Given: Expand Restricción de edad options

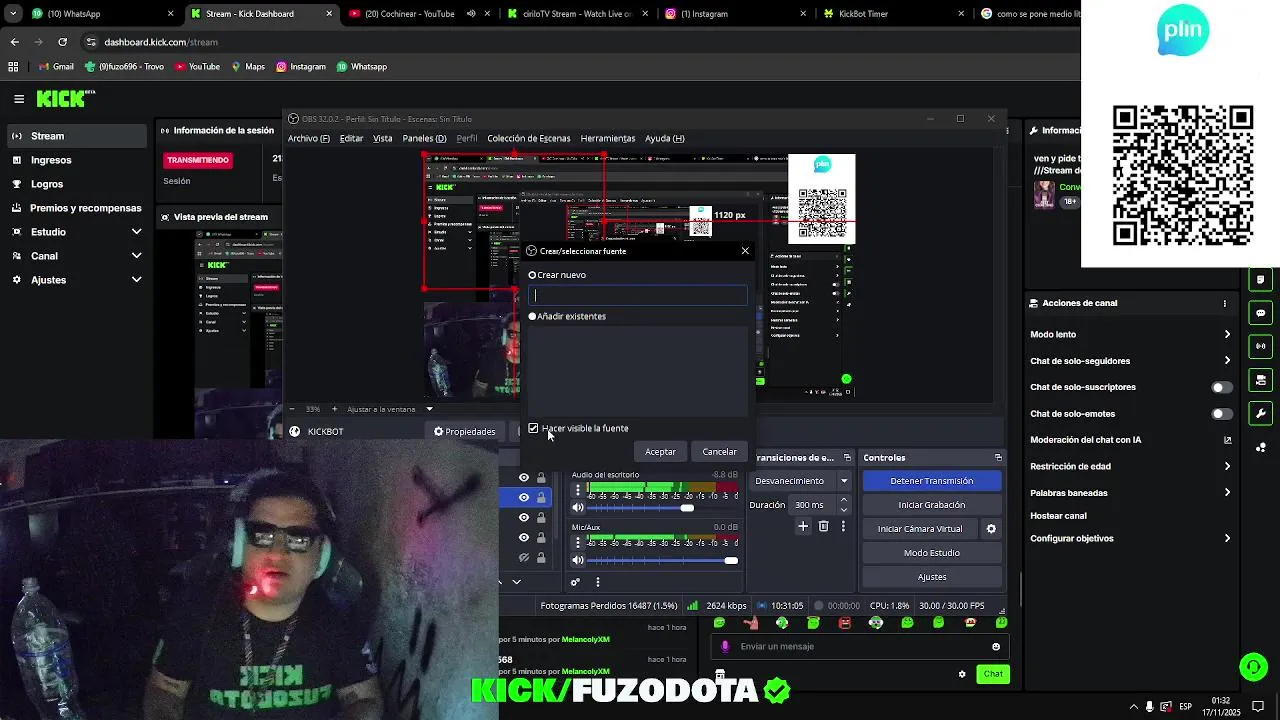Looking at the screenshot, I should pos(1227,466).
